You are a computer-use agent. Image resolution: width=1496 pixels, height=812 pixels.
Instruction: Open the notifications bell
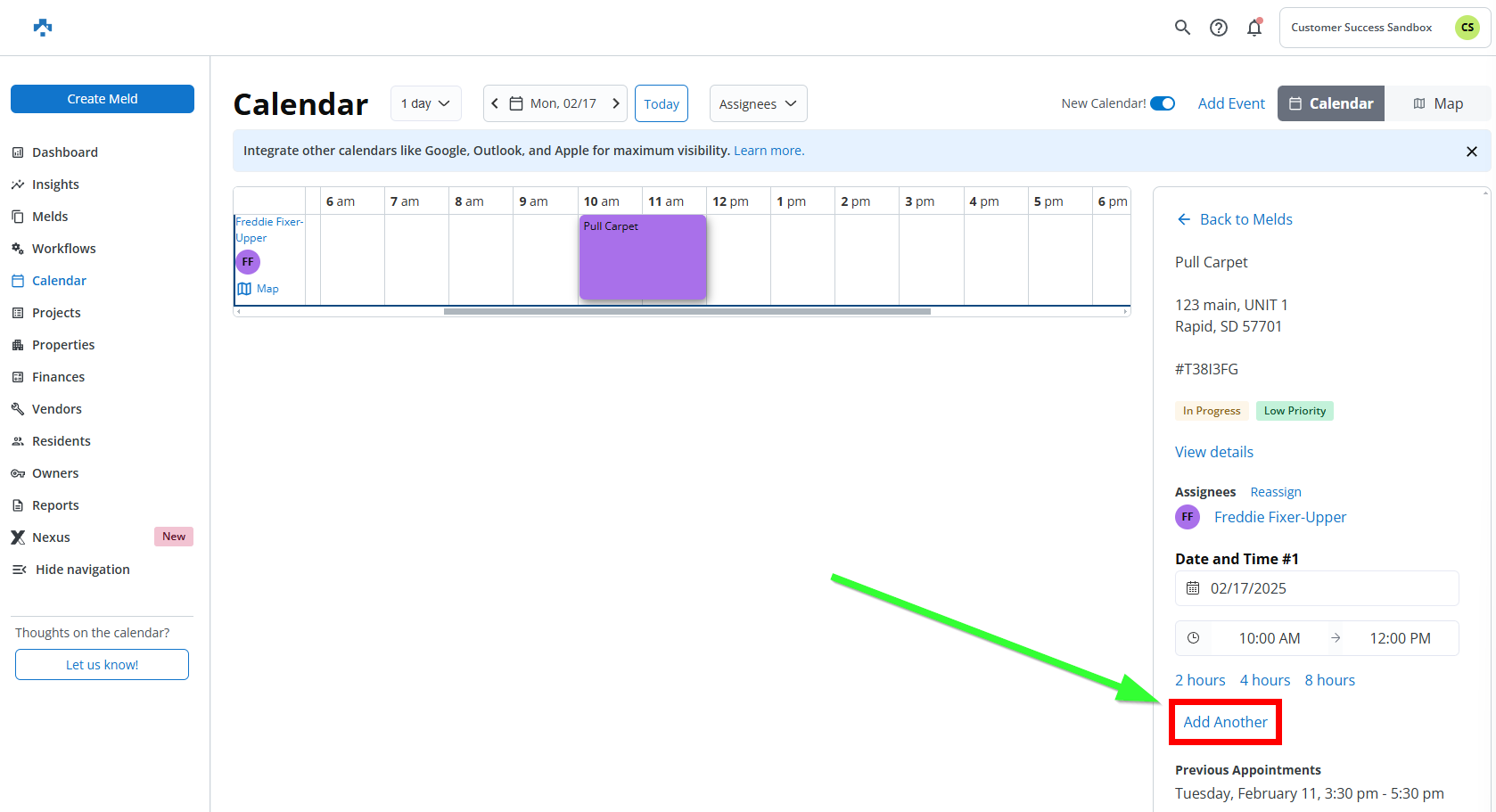pyautogui.click(x=1254, y=28)
